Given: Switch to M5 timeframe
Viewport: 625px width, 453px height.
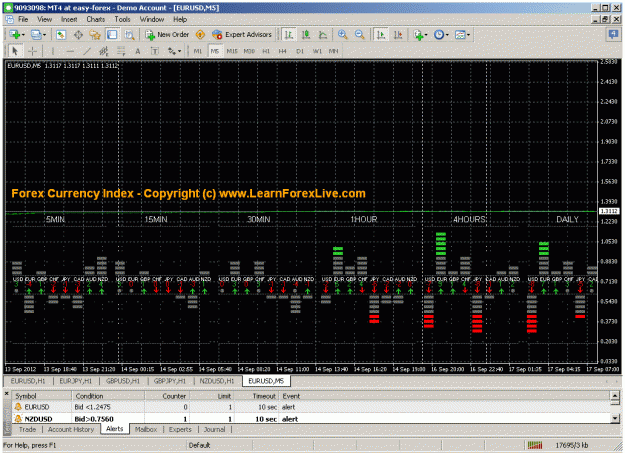Looking at the screenshot, I should tap(215, 51).
